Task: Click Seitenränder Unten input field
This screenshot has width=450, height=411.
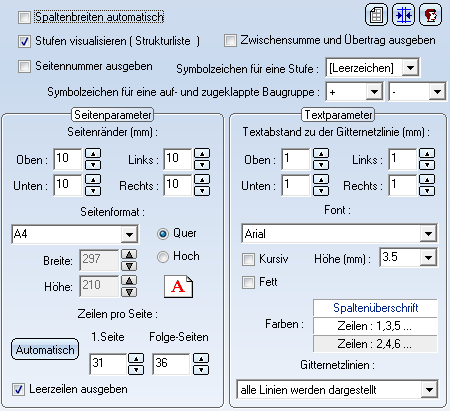Action: 68,185
